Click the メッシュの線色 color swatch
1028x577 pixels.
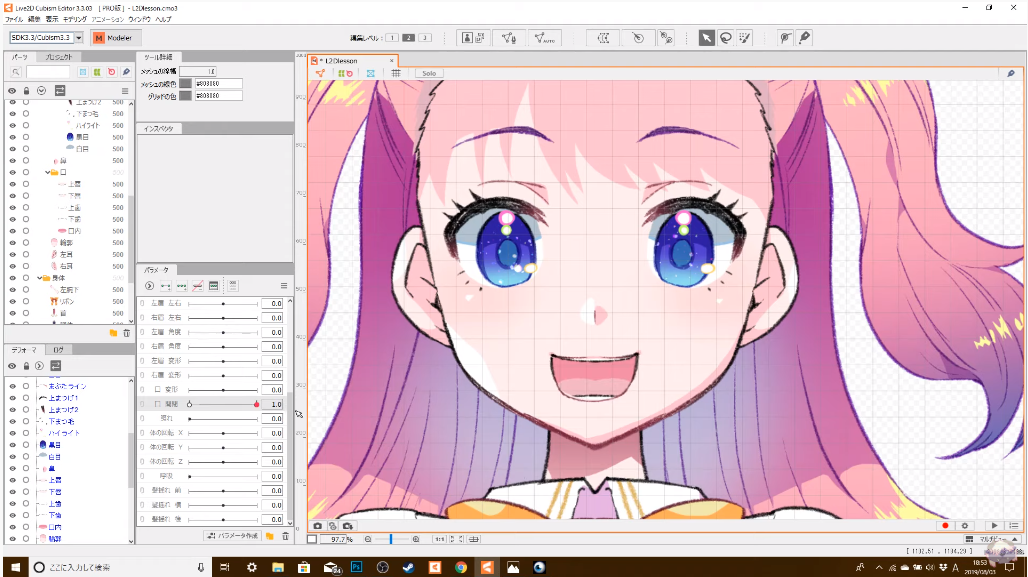(186, 84)
